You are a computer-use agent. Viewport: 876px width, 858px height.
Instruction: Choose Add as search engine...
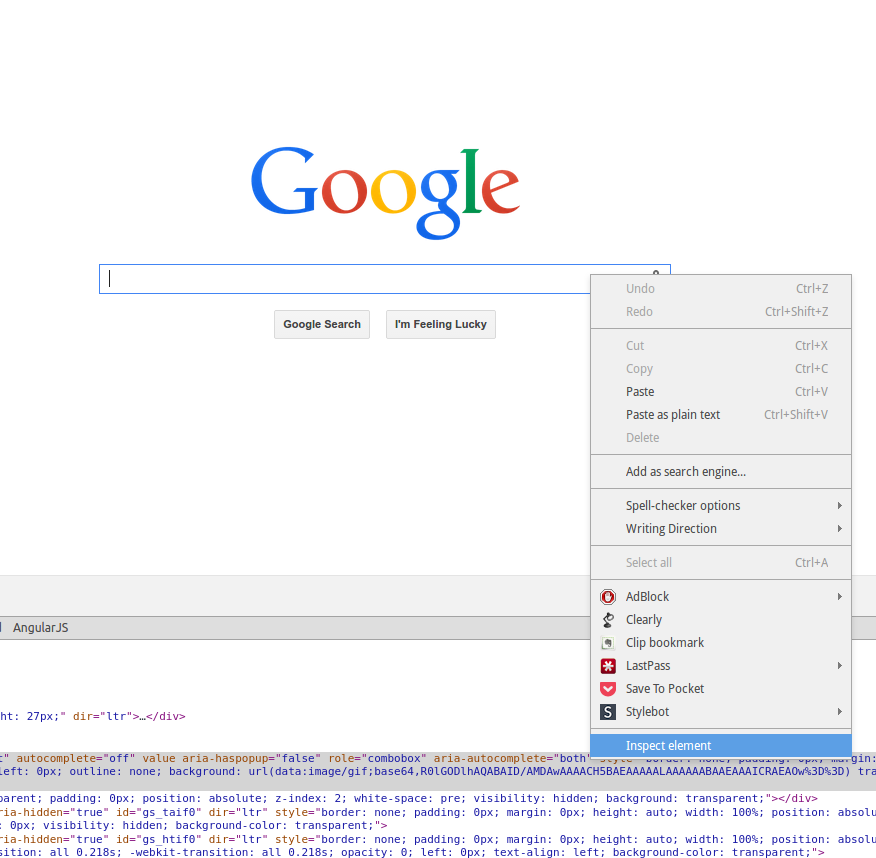coord(721,471)
